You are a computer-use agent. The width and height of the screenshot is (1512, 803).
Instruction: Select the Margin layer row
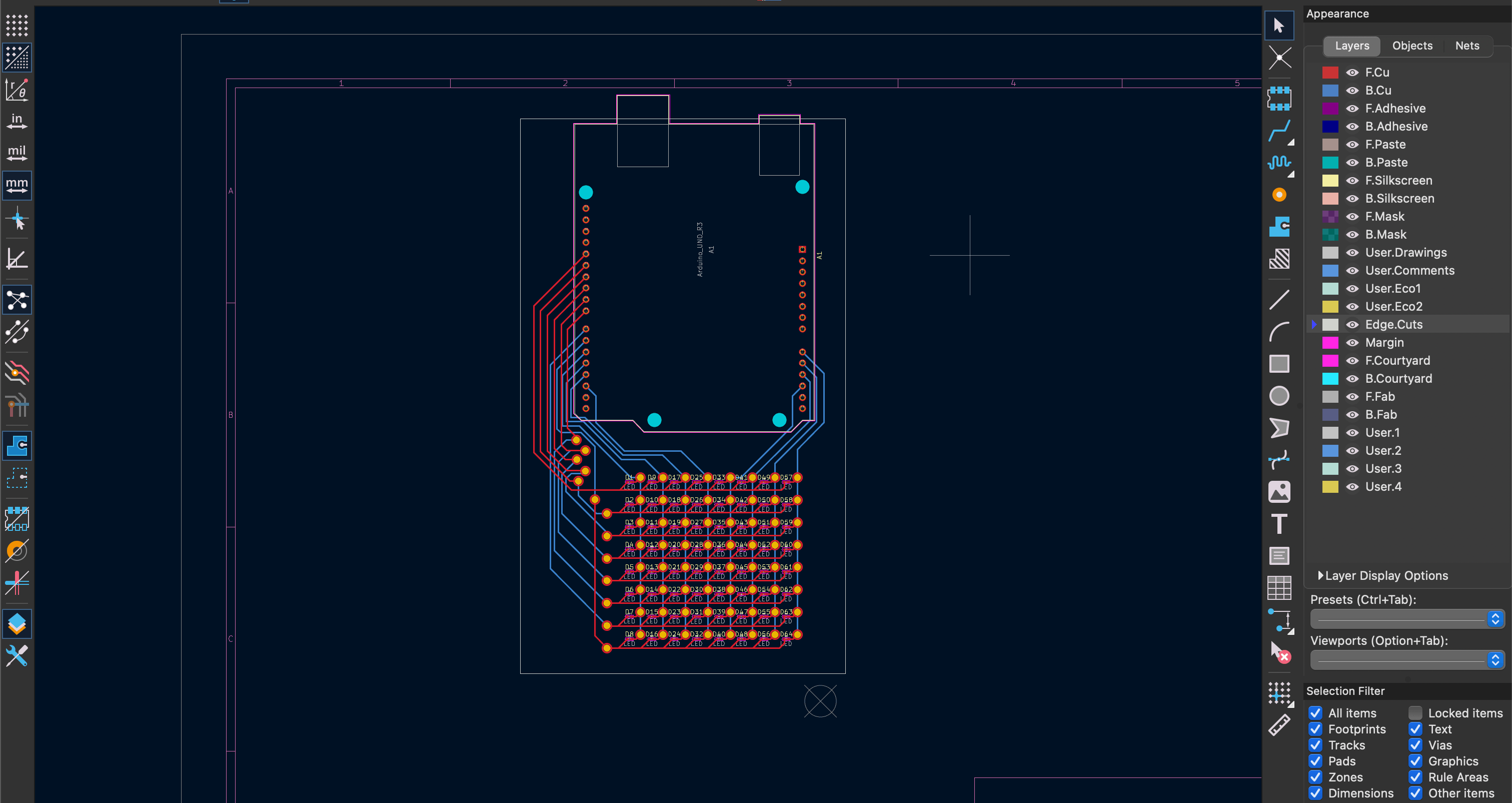pos(1383,342)
